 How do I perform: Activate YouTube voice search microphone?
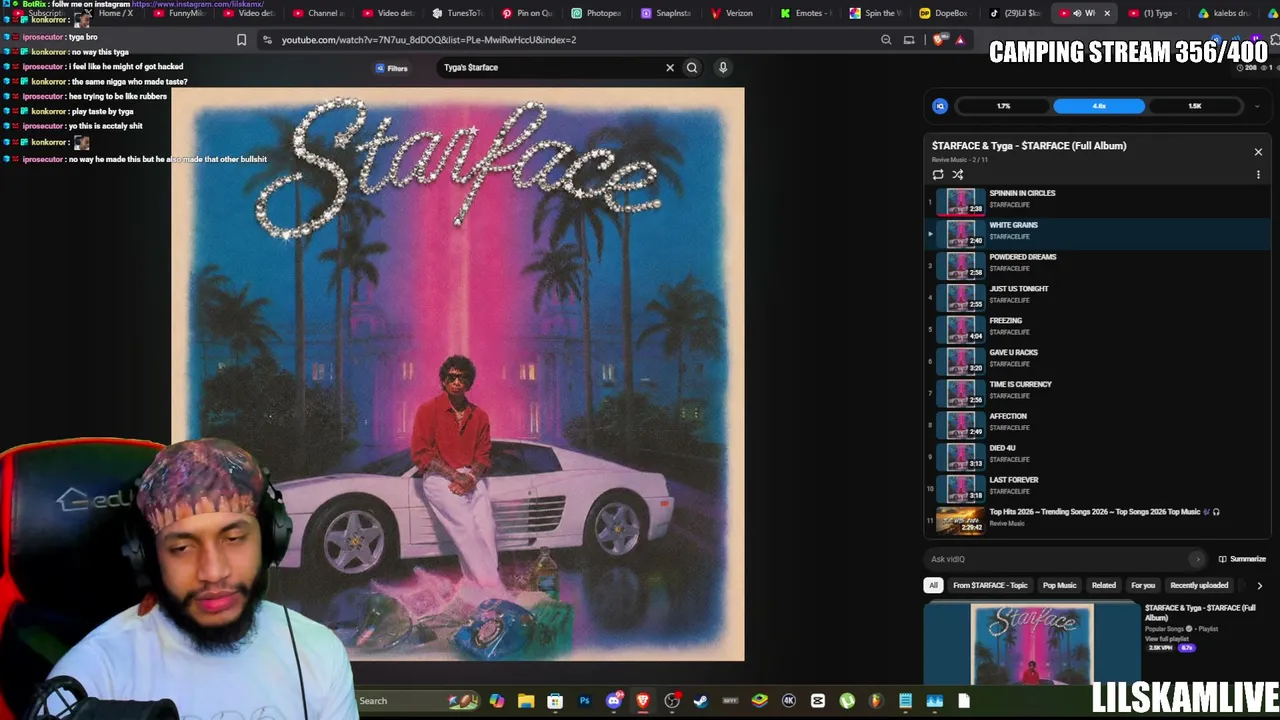coord(723,68)
